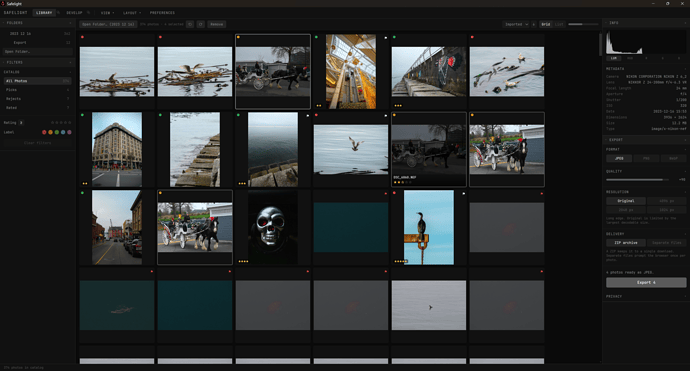Select ZIP archive delivery
The width and height of the screenshot is (690, 371).
click(x=626, y=242)
